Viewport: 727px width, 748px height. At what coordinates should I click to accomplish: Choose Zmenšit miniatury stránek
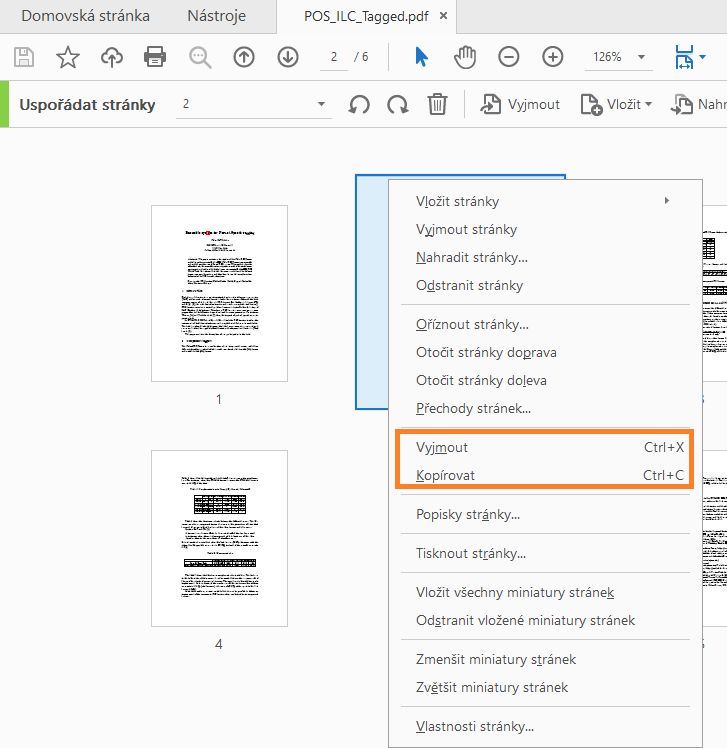pyautogui.click(x=545, y=660)
